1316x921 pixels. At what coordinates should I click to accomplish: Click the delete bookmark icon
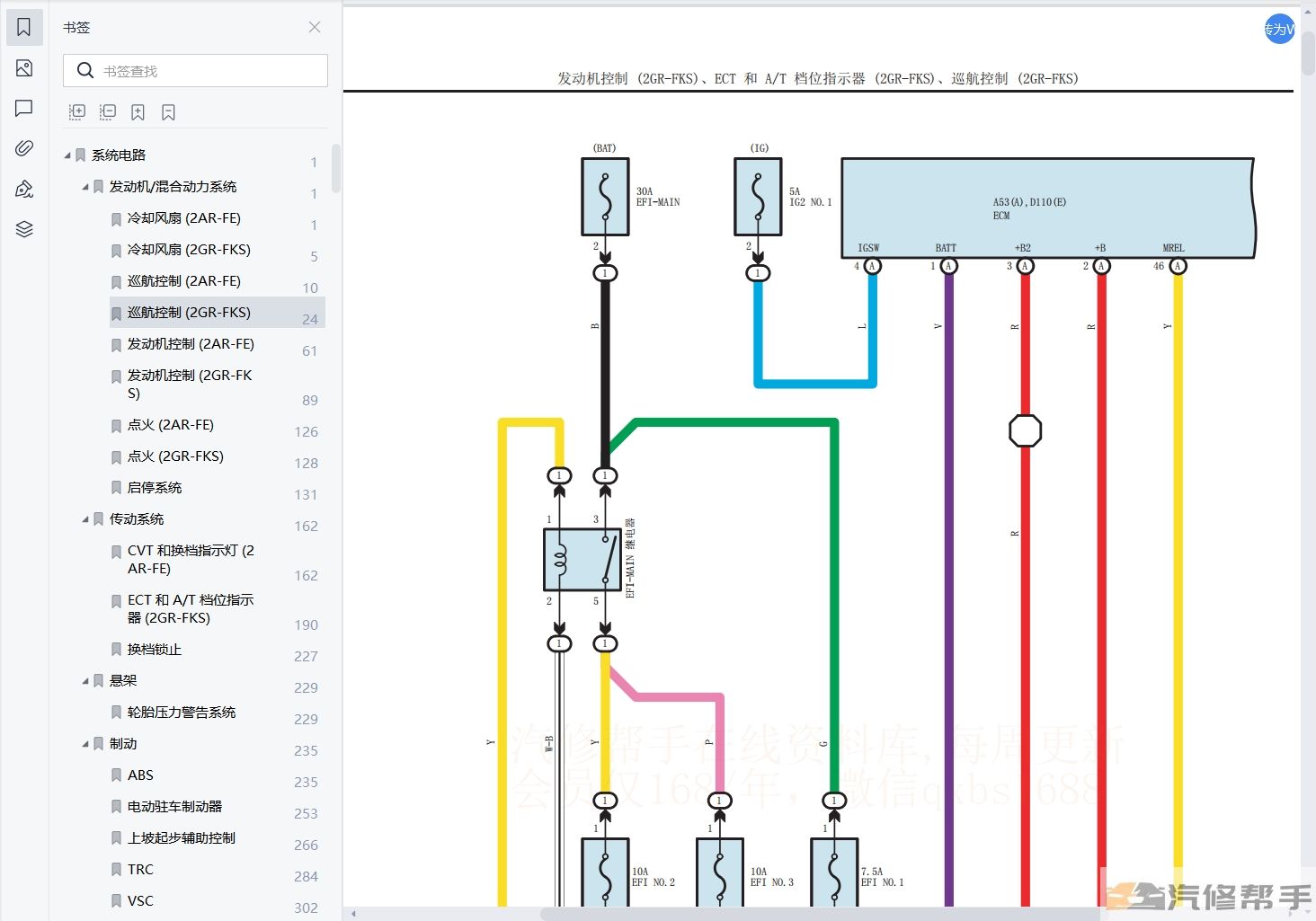pyautogui.click(x=168, y=112)
